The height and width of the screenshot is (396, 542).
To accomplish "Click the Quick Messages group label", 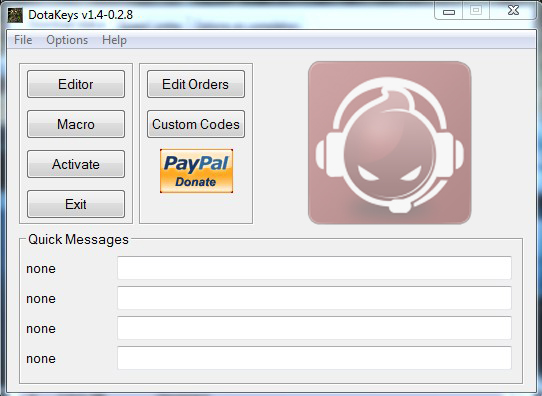I will click(x=78, y=239).
